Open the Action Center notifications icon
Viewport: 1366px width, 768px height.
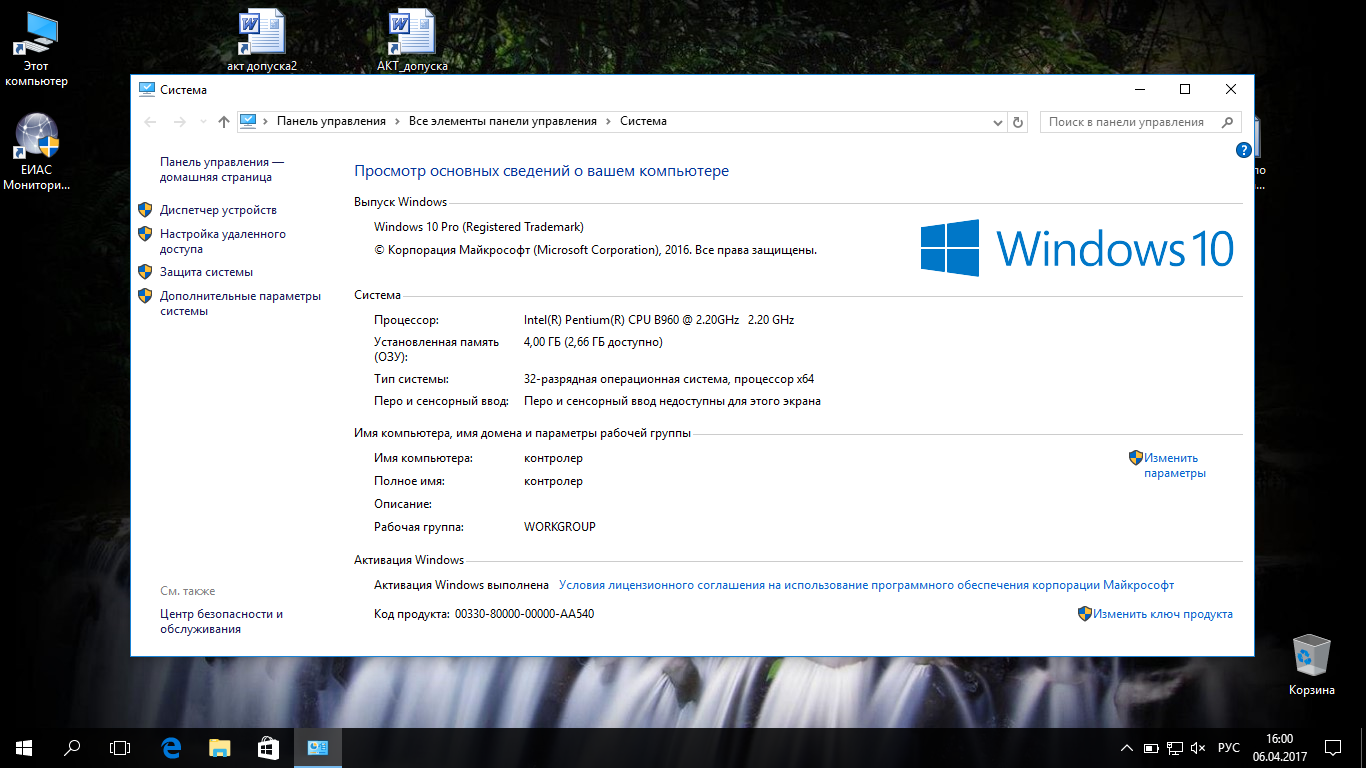1333,747
